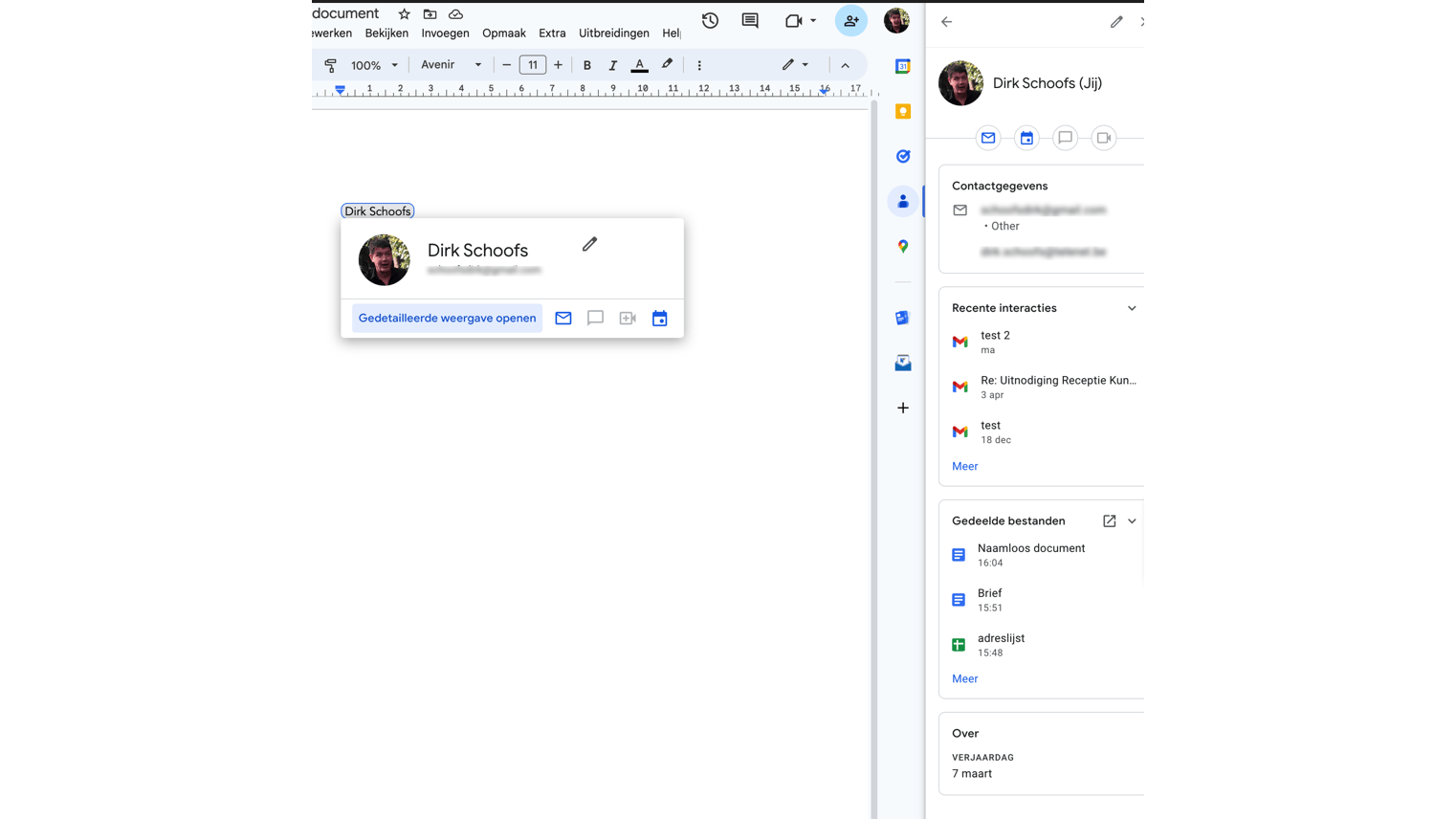1456x819 pixels.
Task: Open the Invoegen menu
Action: point(446,33)
